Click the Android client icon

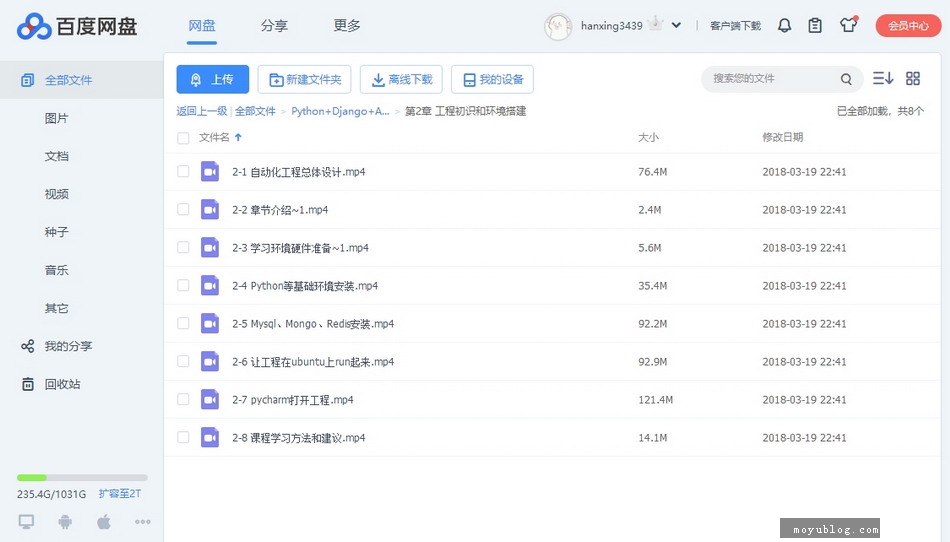pos(65,521)
